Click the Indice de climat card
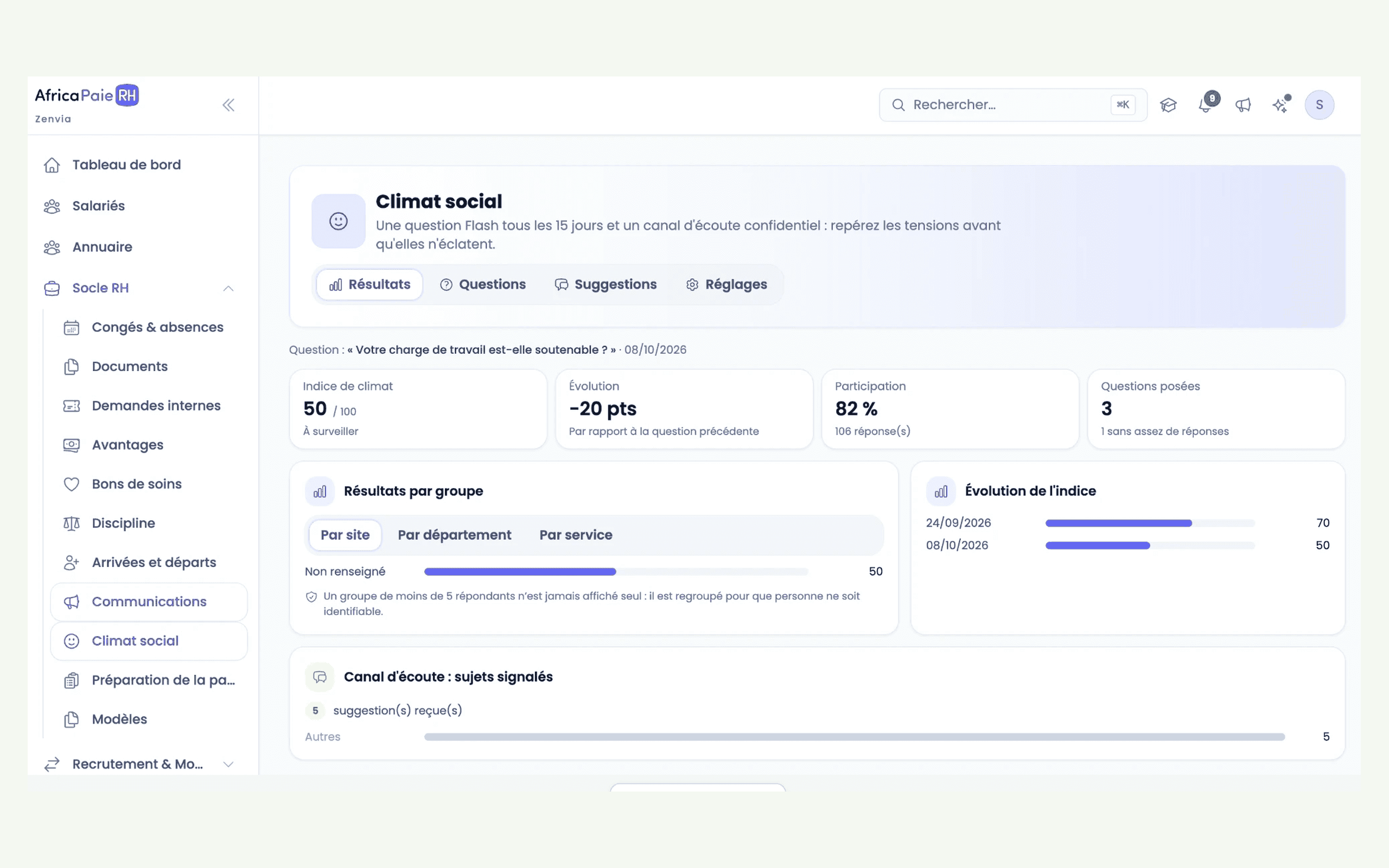The image size is (1389, 868). [418, 409]
